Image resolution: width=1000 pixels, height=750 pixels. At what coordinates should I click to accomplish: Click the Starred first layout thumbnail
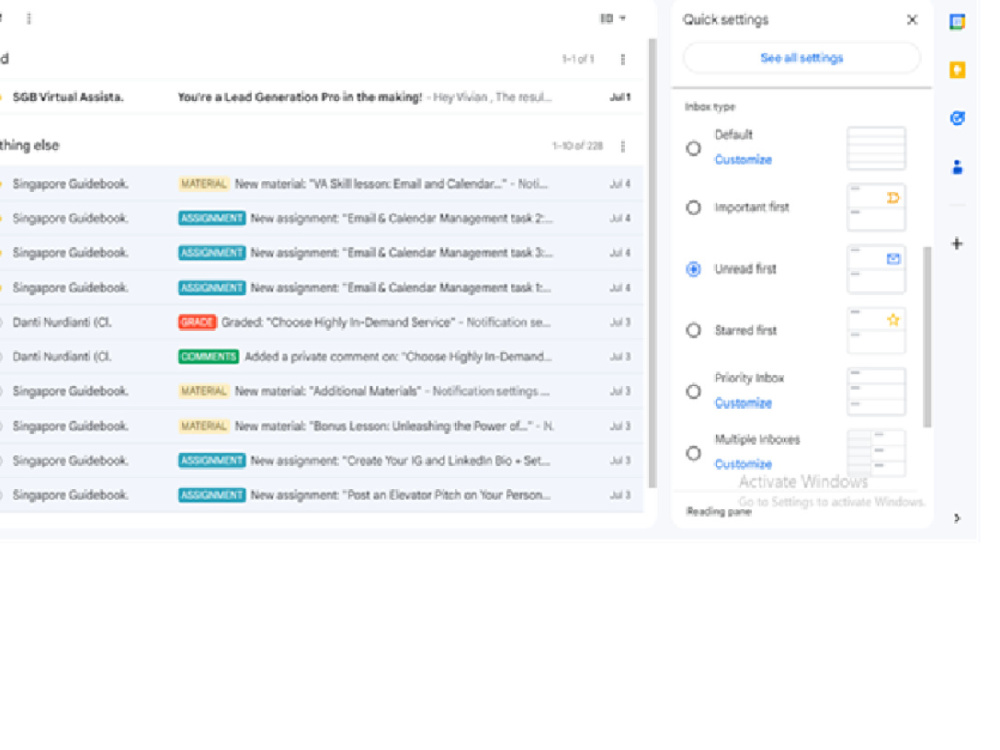[876, 330]
